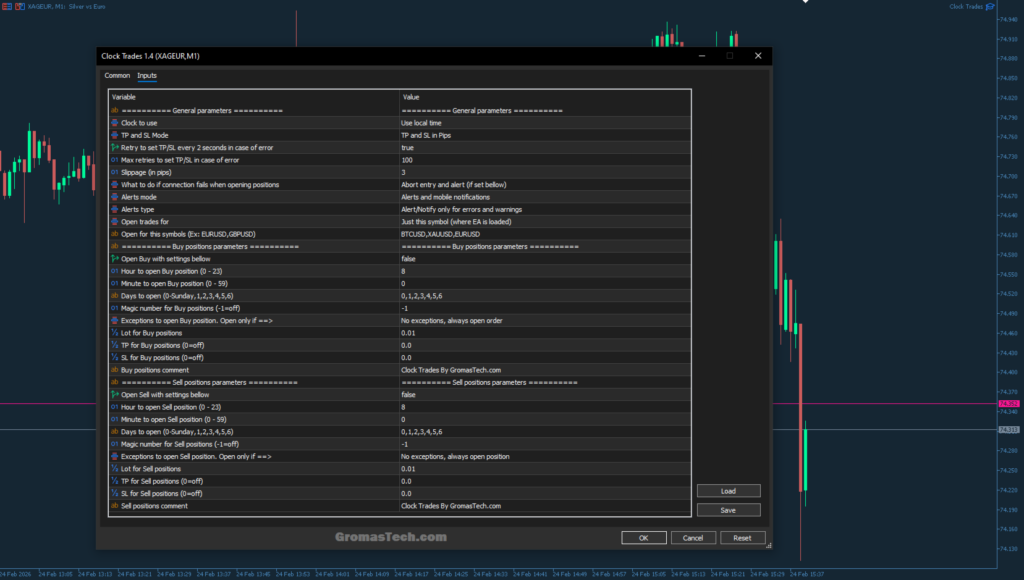
Task: Click the bool icon of Open Sell with settings
Action: (x=115, y=395)
